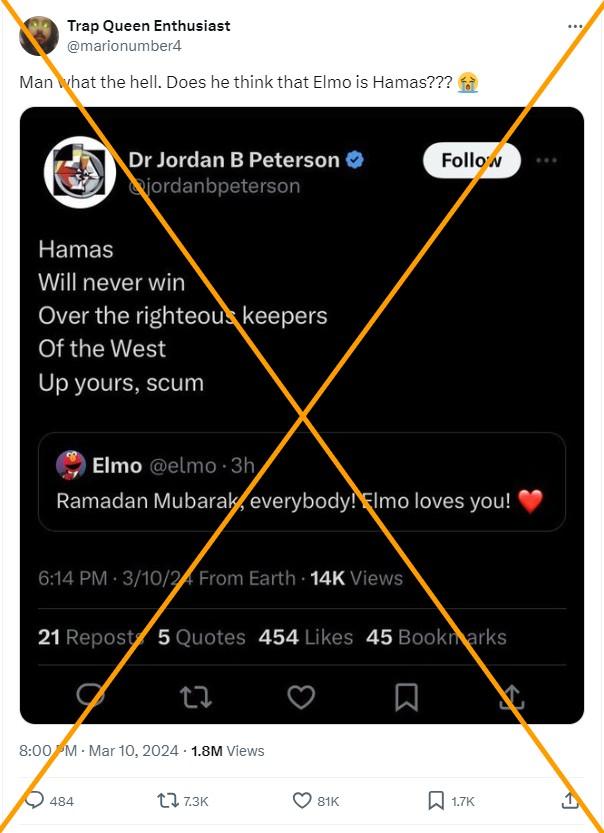Click the reply icon in the embedded tweet
Image resolution: width=604 pixels, height=833 pixels.
click(90, 696)
